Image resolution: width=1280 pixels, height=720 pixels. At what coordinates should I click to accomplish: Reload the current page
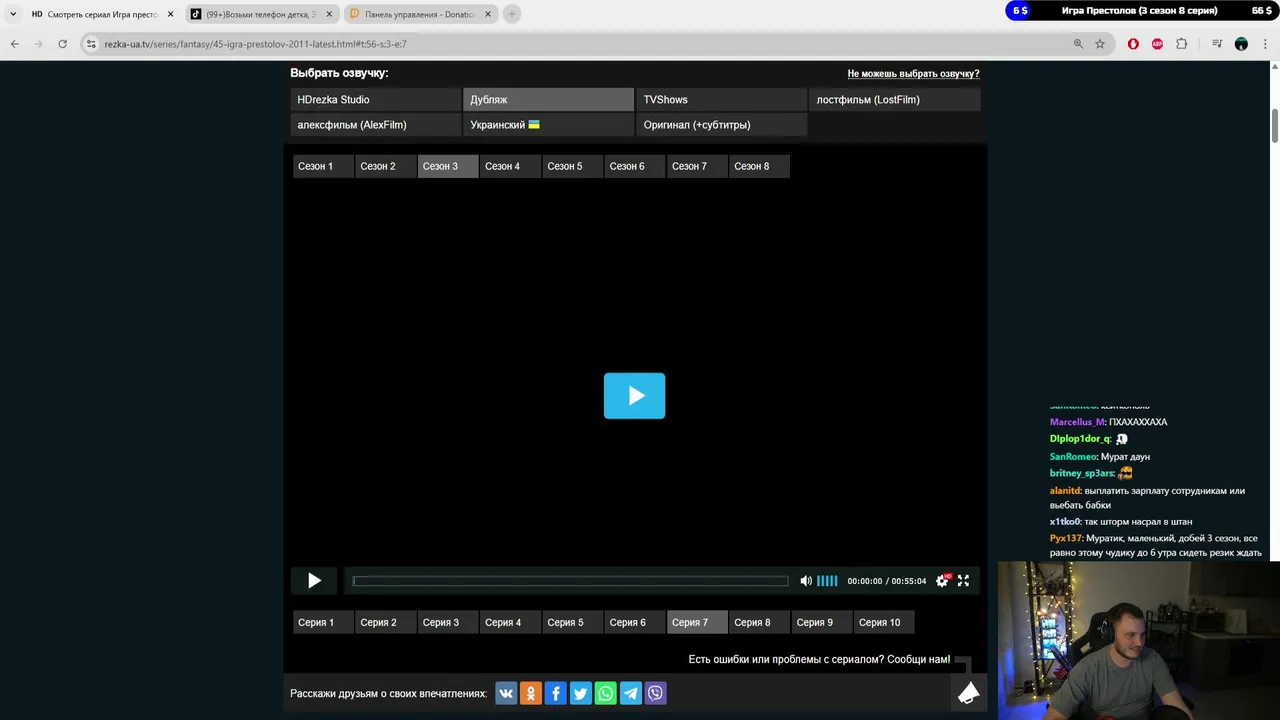62,44
